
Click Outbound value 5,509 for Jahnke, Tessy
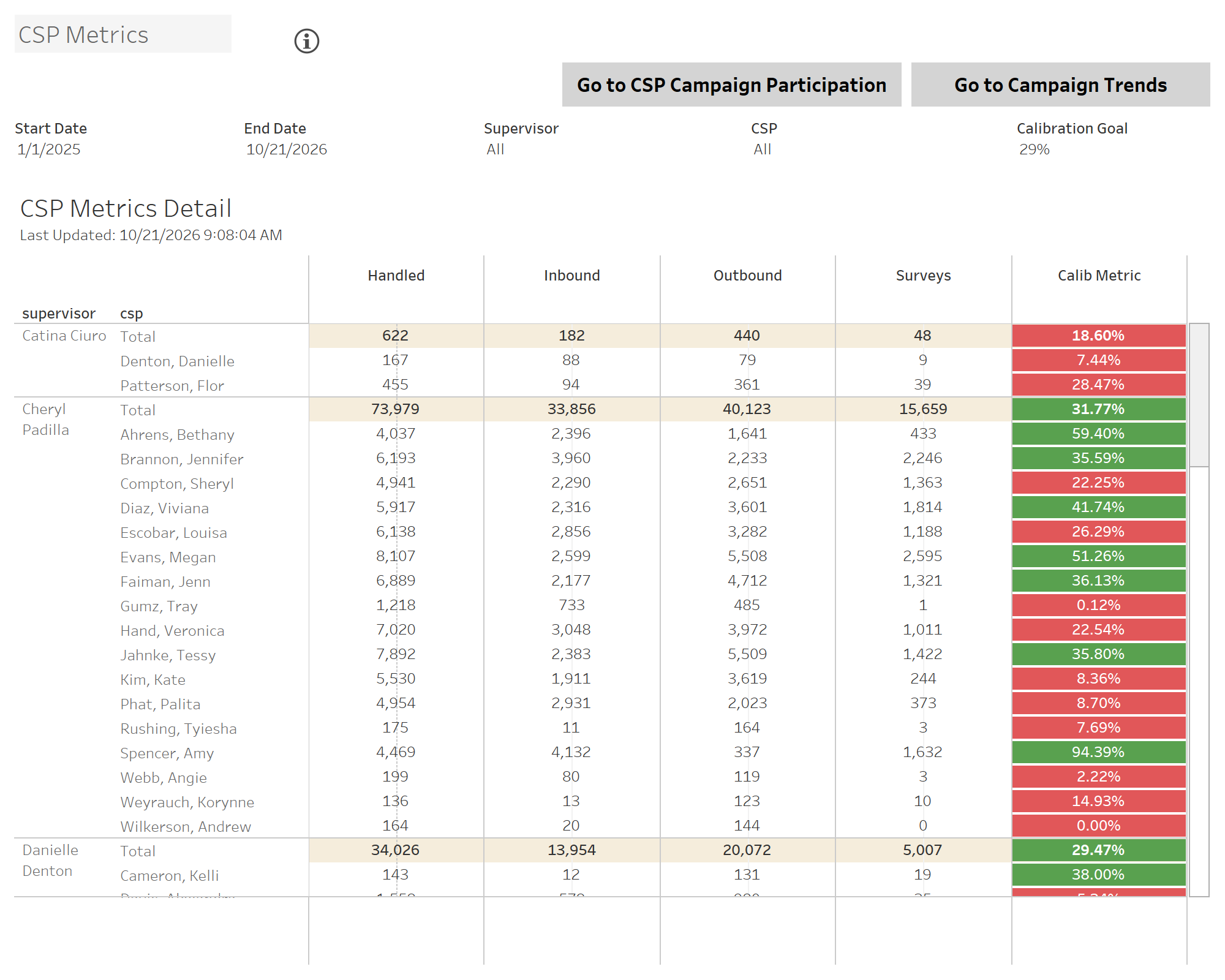(747, 654)
